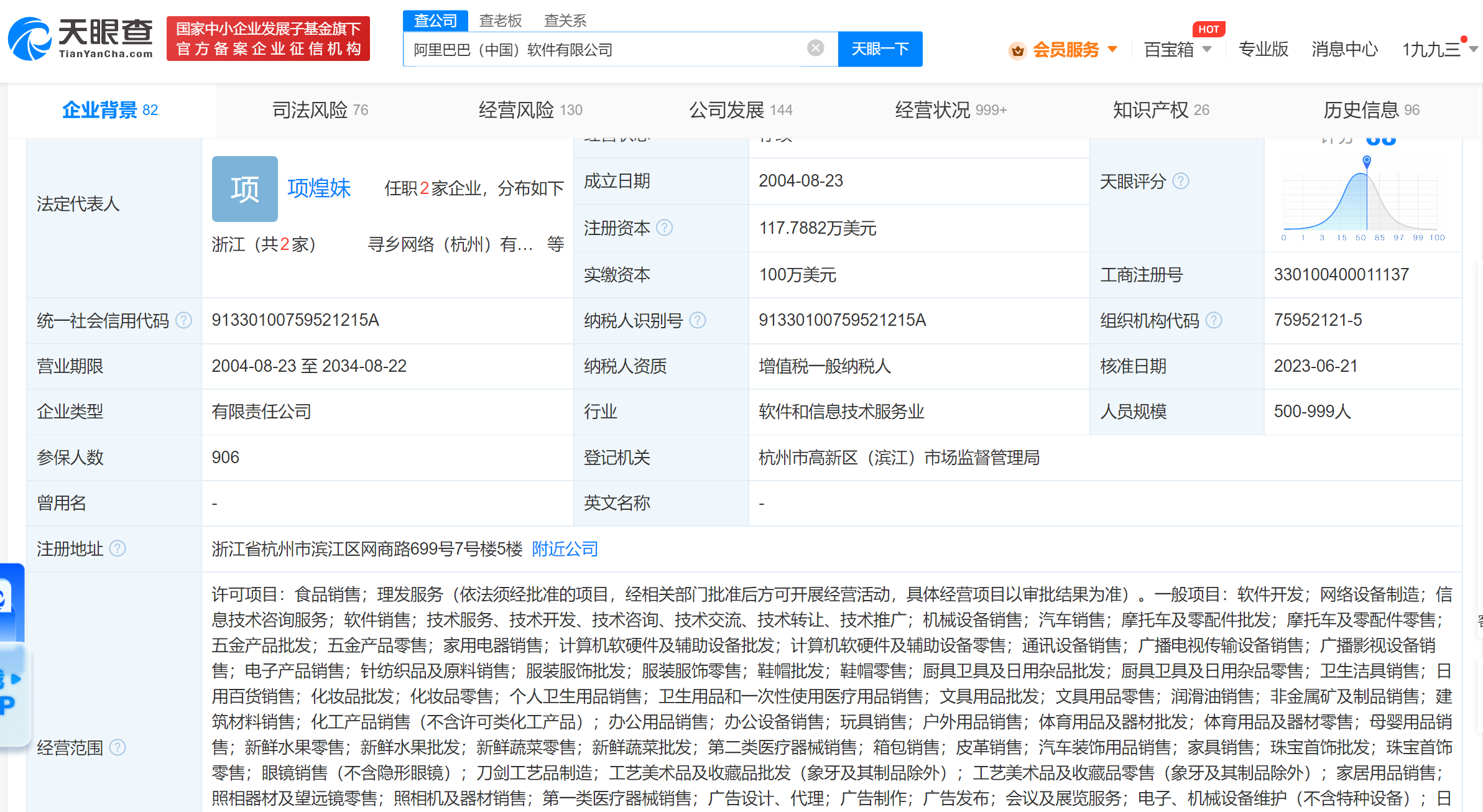The image size is (1483, 812).
Task: Click the member crown icon
Action: 1017,50
